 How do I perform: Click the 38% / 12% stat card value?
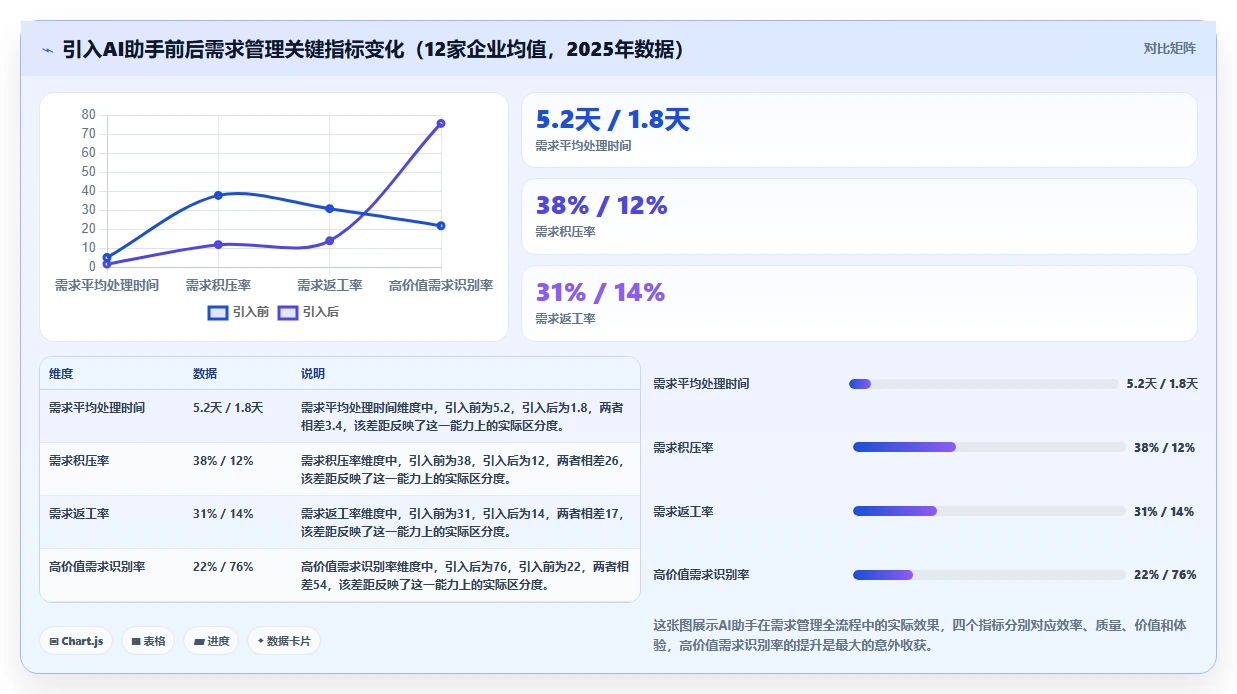tap(601, 206)
